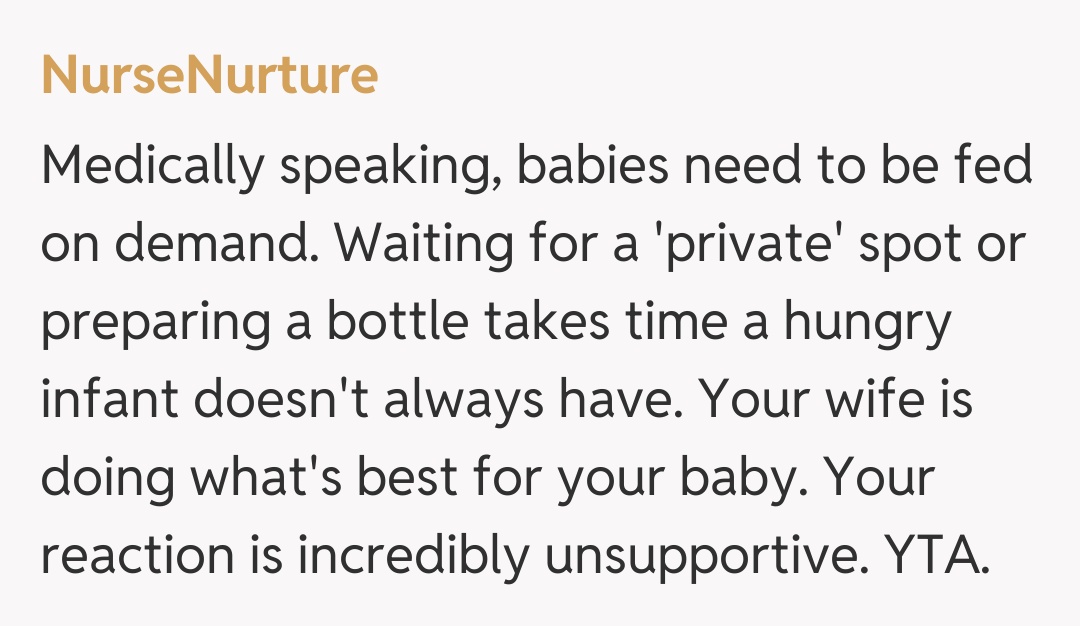1080x626 pixels.
Task: Open the NurseNurture user profile
Action: pyautogui.click(x=209, y=76)
